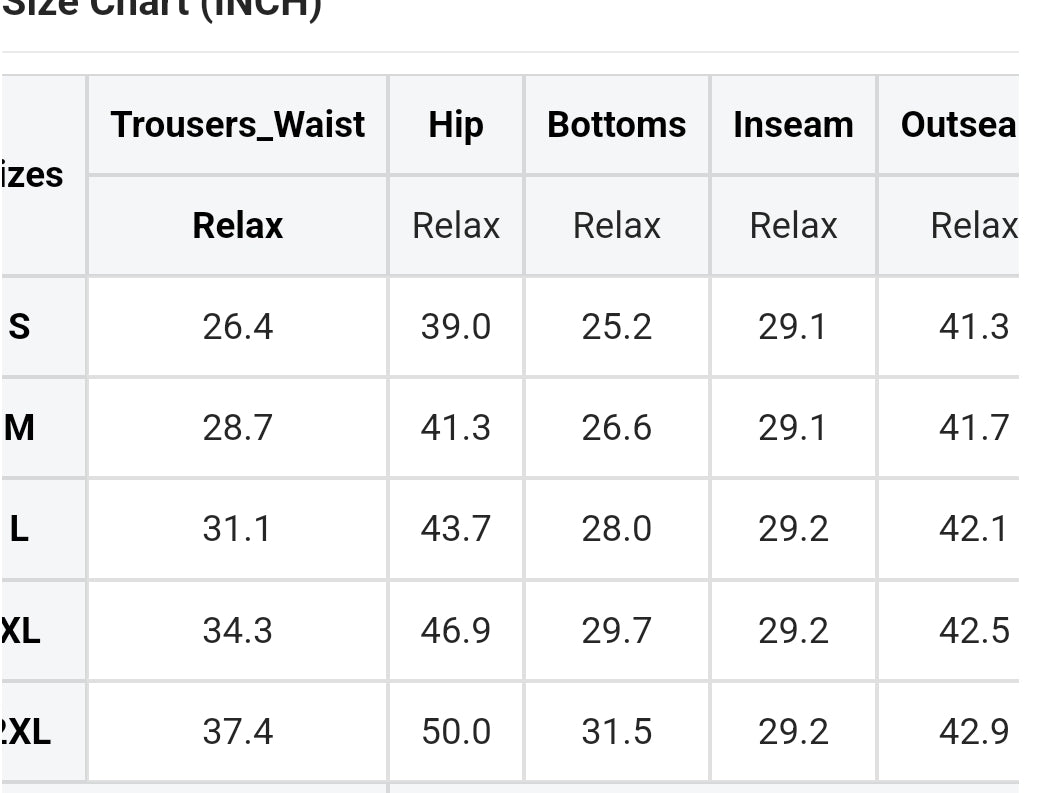Click the 37.4 waist value cell
1049x793 pixels.
[237, 731]
